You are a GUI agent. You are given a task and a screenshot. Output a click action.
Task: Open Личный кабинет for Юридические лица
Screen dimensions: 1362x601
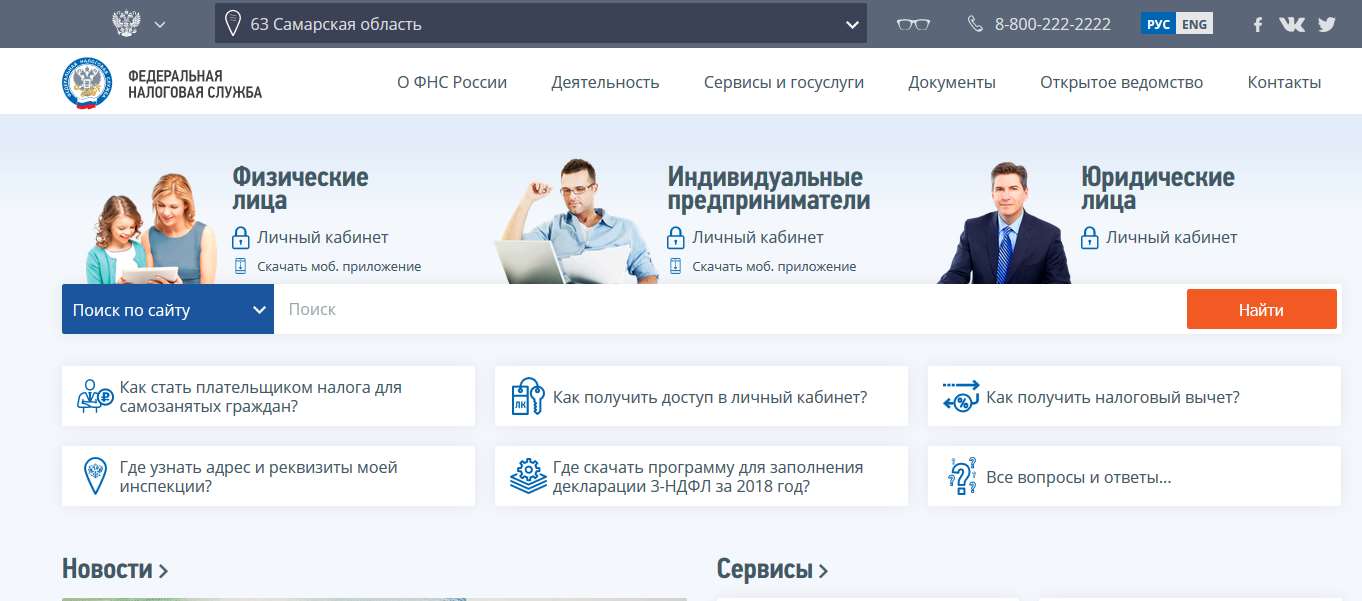click(x=1171, y=237)
